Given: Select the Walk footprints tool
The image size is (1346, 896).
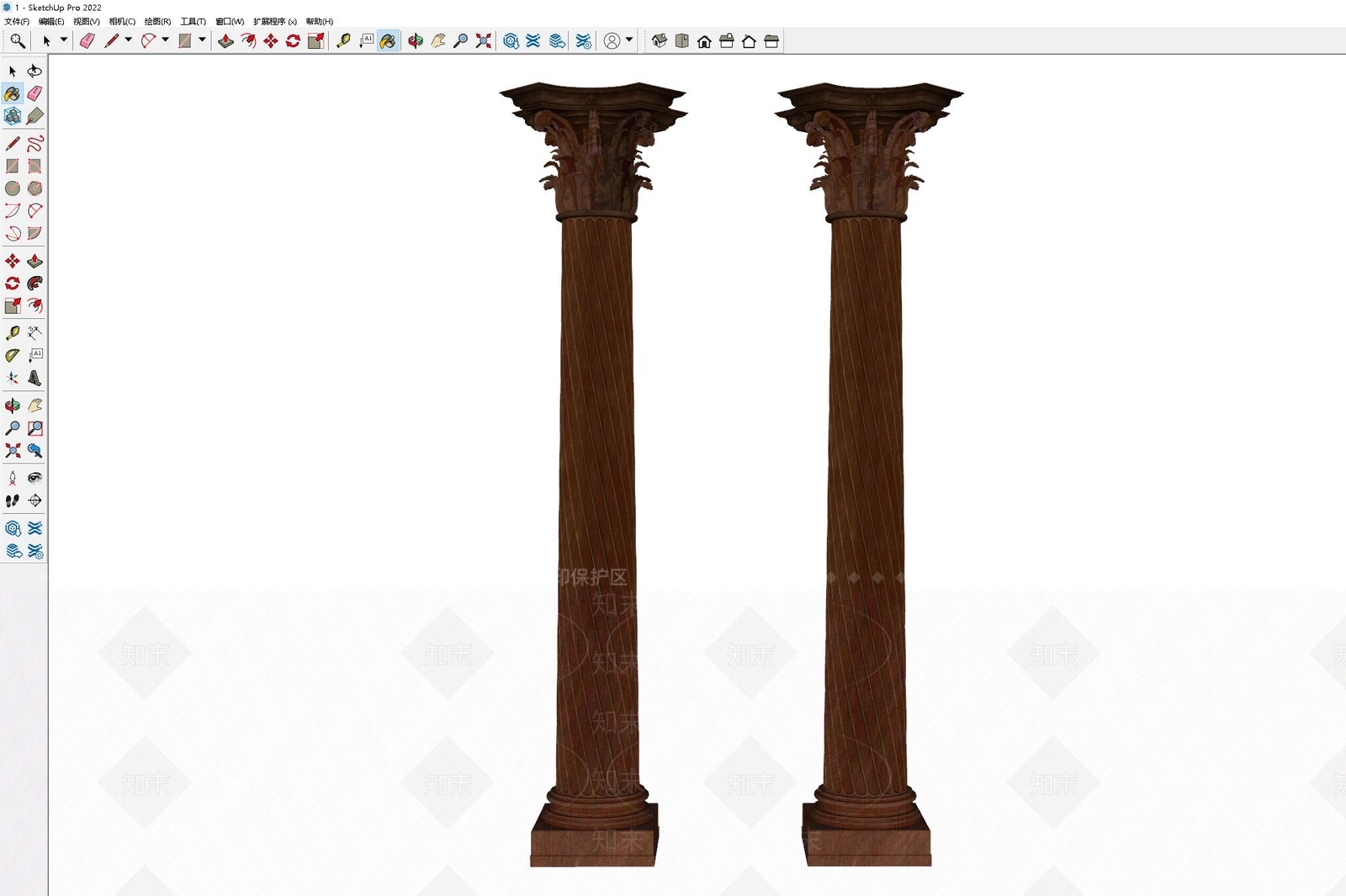Looking at the screenshot, I should (x=13, y=501).
